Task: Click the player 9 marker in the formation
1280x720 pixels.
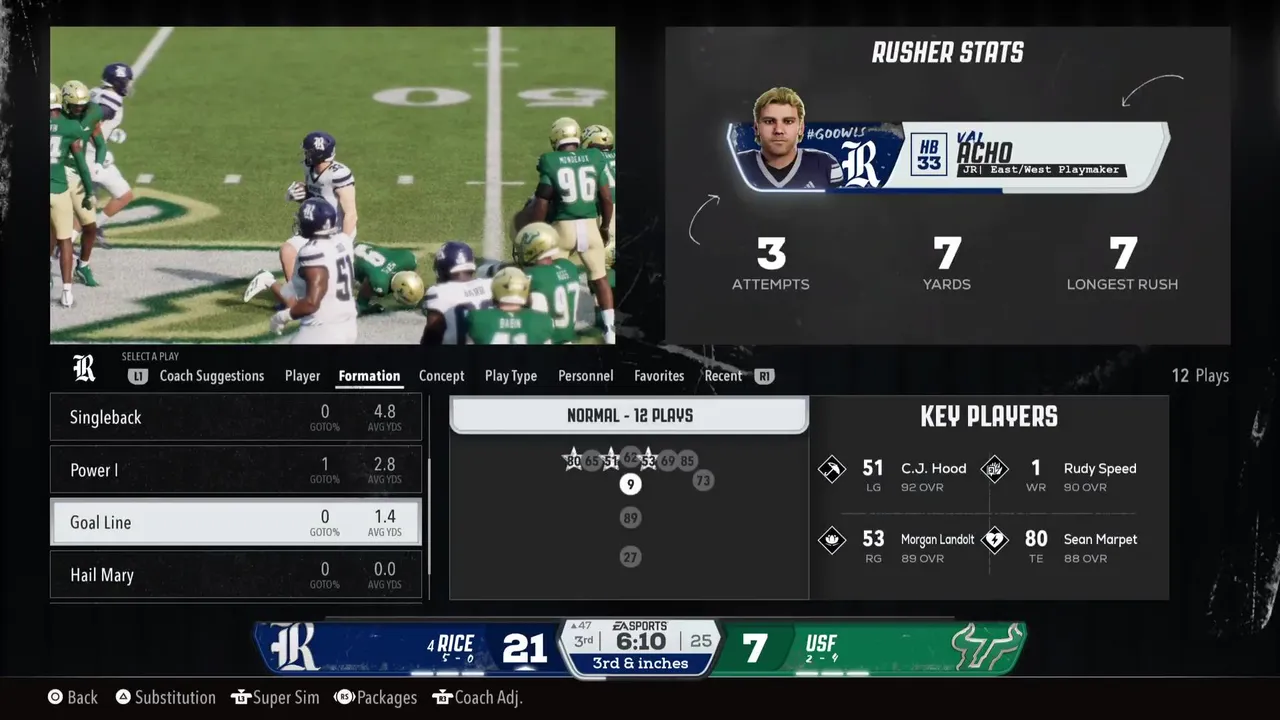Action: point(630,485)
